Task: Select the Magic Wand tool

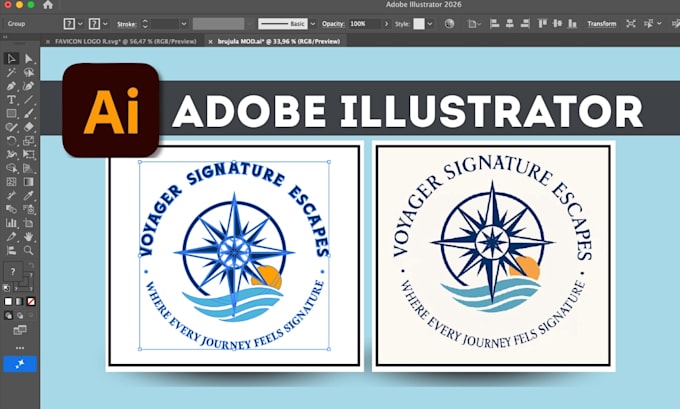Action: click(11, 72)
